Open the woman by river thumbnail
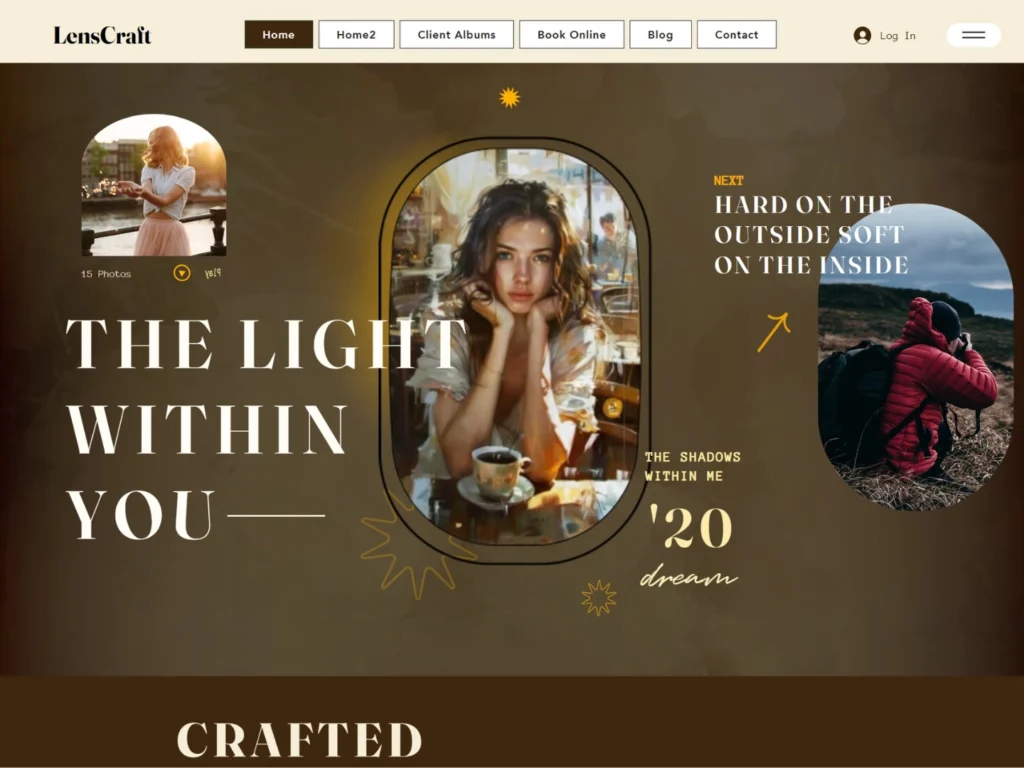This screenshot has height=768, width=1024. click(x=154, y=185)
